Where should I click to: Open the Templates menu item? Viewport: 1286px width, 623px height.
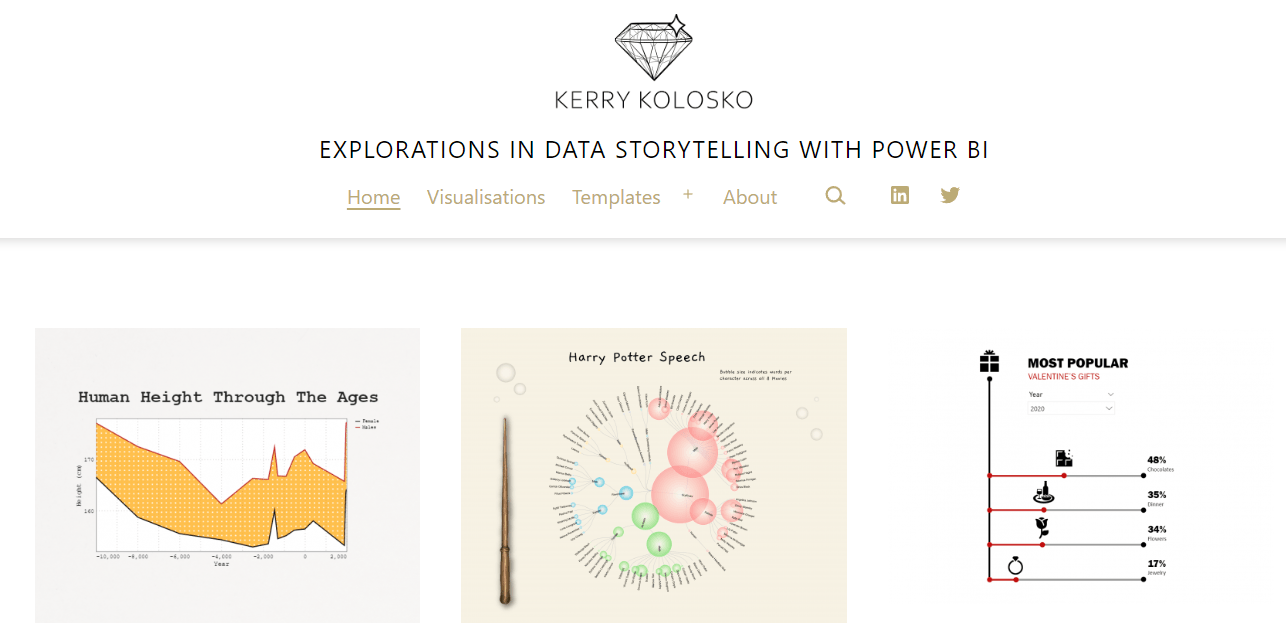pyautogui.click(x=616, y=197)
